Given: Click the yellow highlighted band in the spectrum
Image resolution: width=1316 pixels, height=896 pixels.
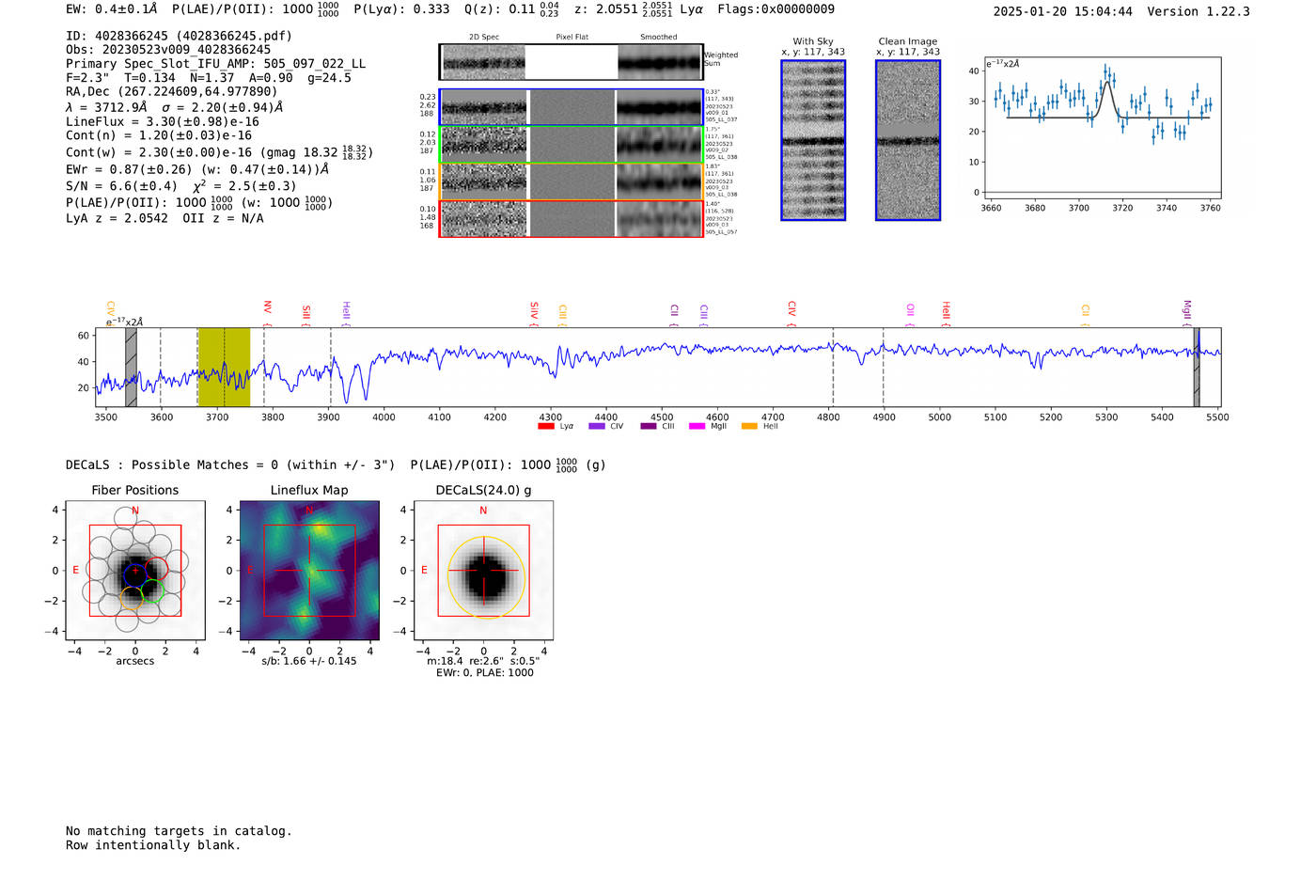Looking at the screenshot, I should [224, 367].
